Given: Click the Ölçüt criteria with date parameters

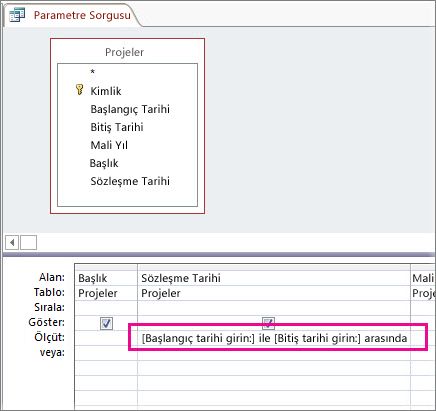Looking at the screenshot, I should [x=274, y=338].
